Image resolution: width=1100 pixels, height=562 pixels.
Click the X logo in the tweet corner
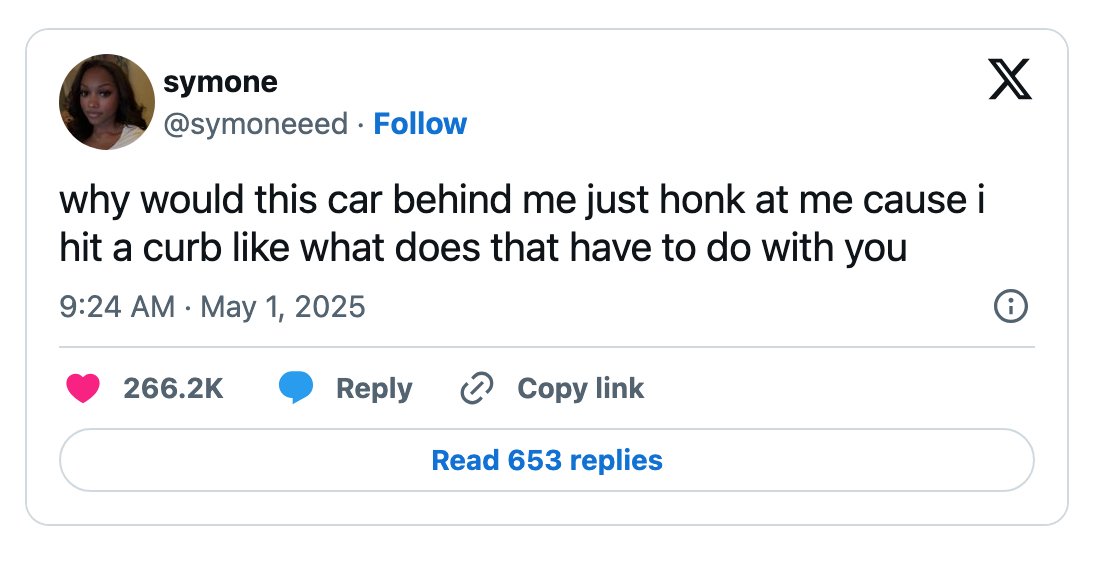(x=1010, y=79)
